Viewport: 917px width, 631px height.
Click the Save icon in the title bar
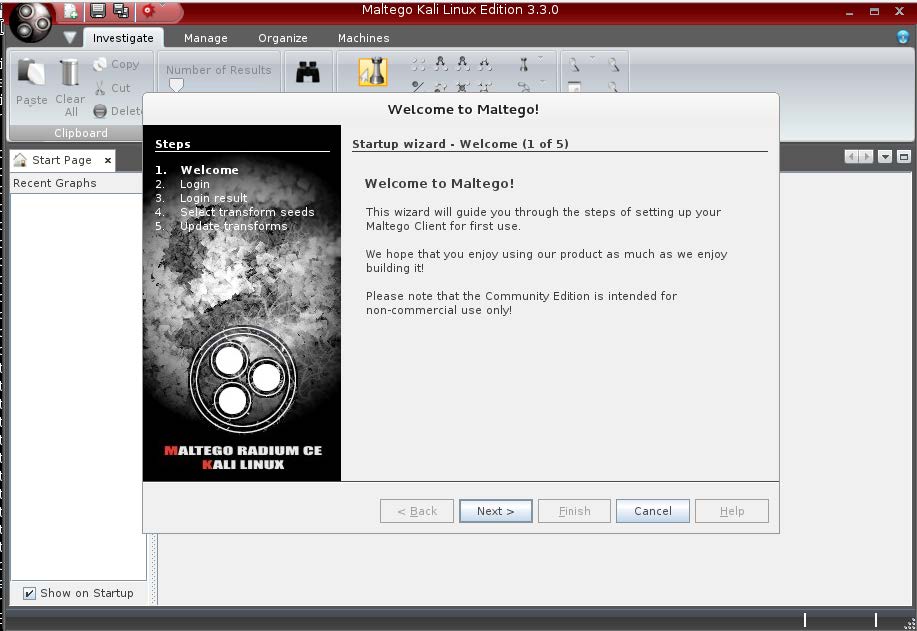(98, 11)
